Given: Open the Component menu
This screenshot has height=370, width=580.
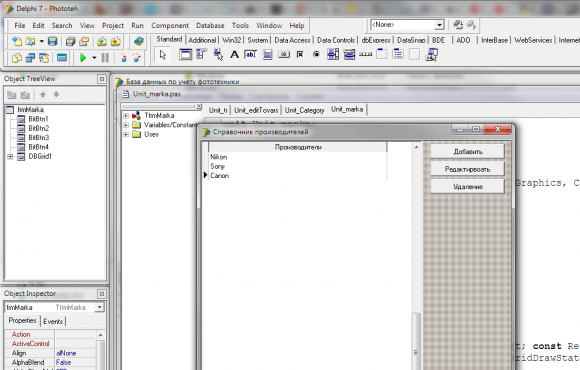Looking at the screenshot, I should 170,26.
